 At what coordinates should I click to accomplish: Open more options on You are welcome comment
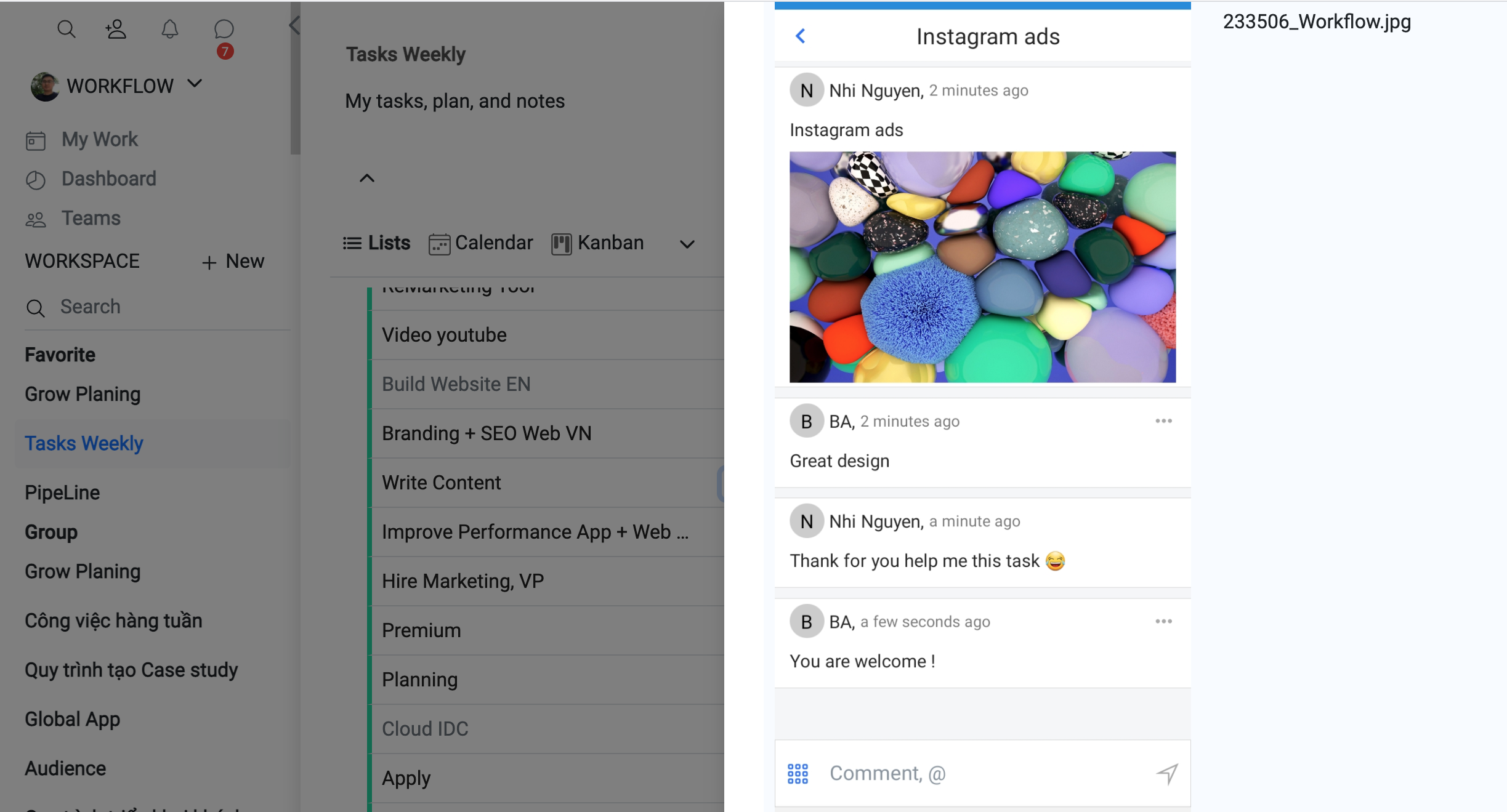tap(1163, 621)
